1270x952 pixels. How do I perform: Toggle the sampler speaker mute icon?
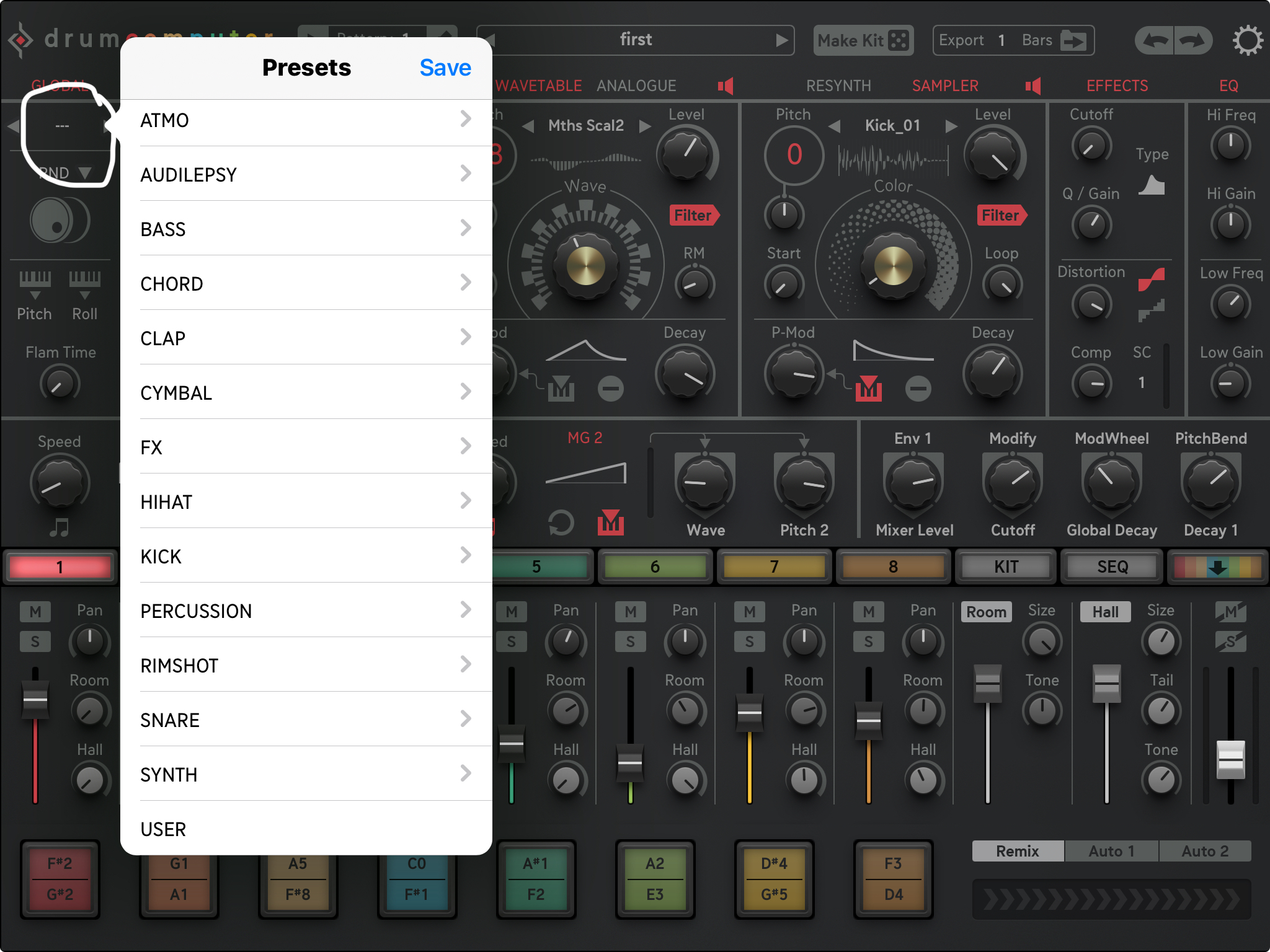tap(1033, 86)
